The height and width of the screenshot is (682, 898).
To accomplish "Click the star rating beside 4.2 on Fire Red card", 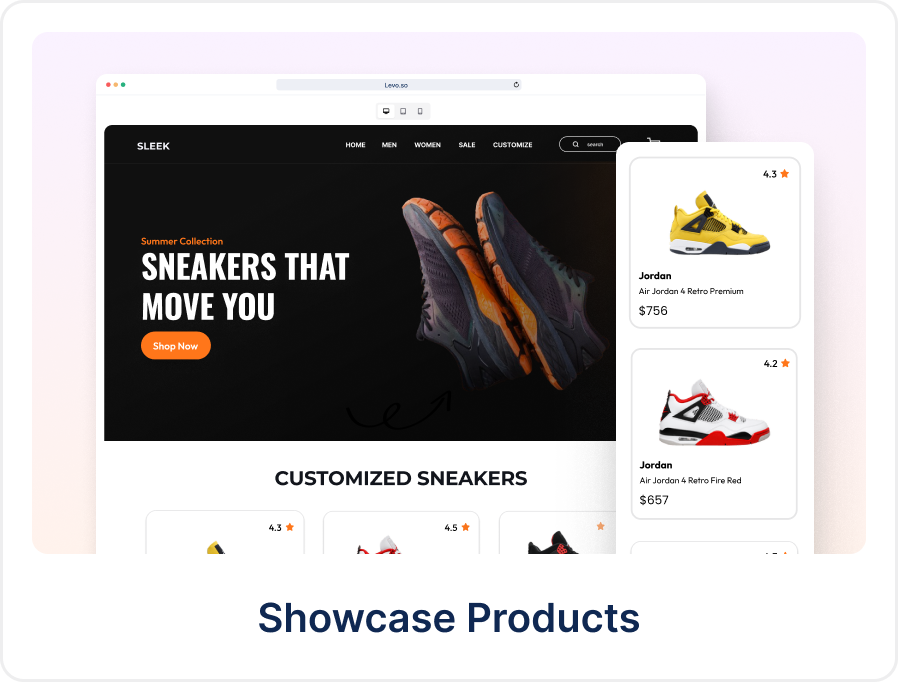I will click(x=785, y=363).
